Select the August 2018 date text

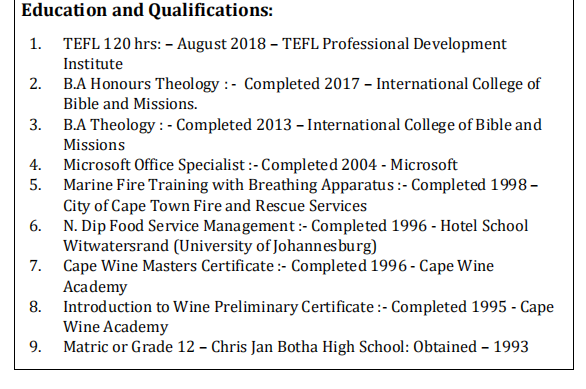[x=221, y=44]
